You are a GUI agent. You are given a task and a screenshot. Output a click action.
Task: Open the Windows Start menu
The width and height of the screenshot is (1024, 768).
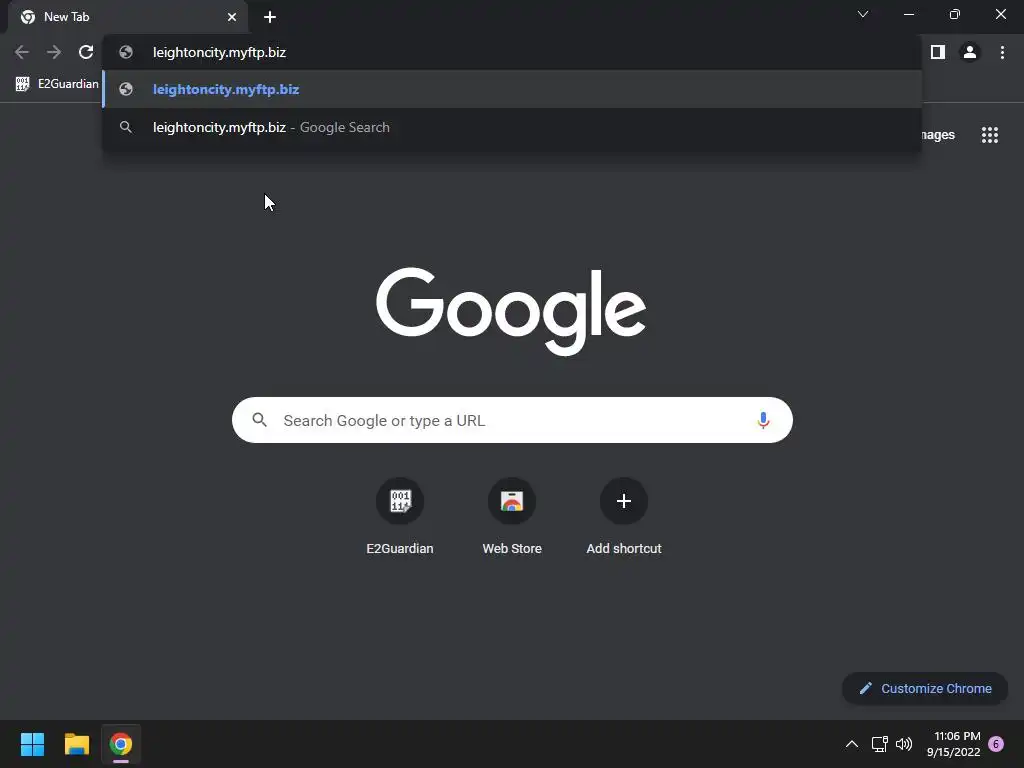pyautogui.click(x=32, y=744)
